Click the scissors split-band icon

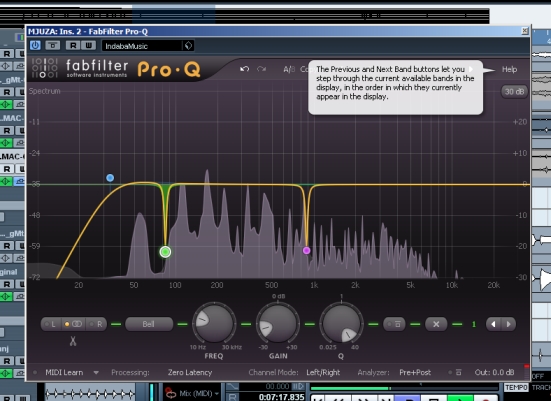pyautogui.click(x=73, y=341)
